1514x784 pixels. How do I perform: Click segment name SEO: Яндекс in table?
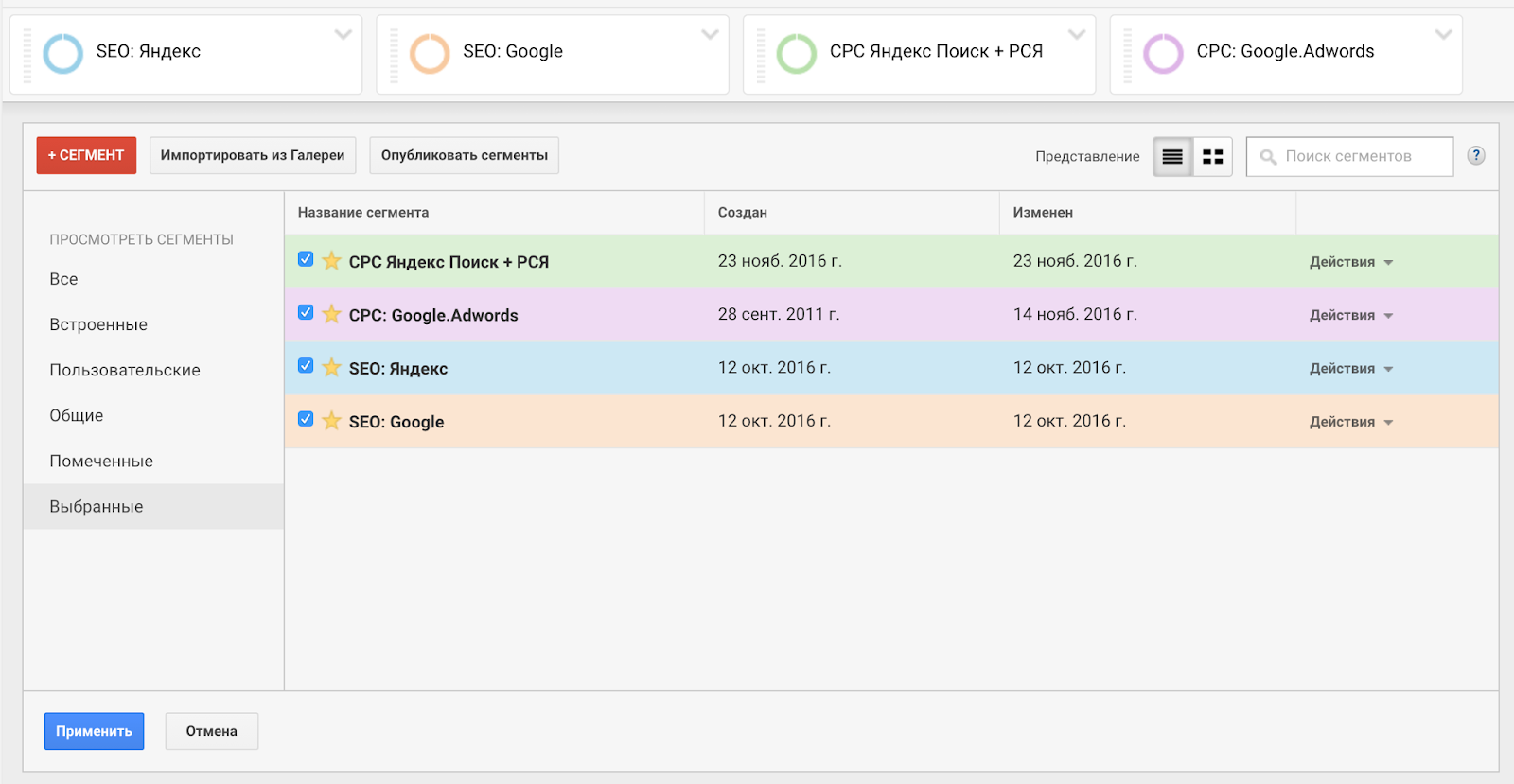[398, 369]
